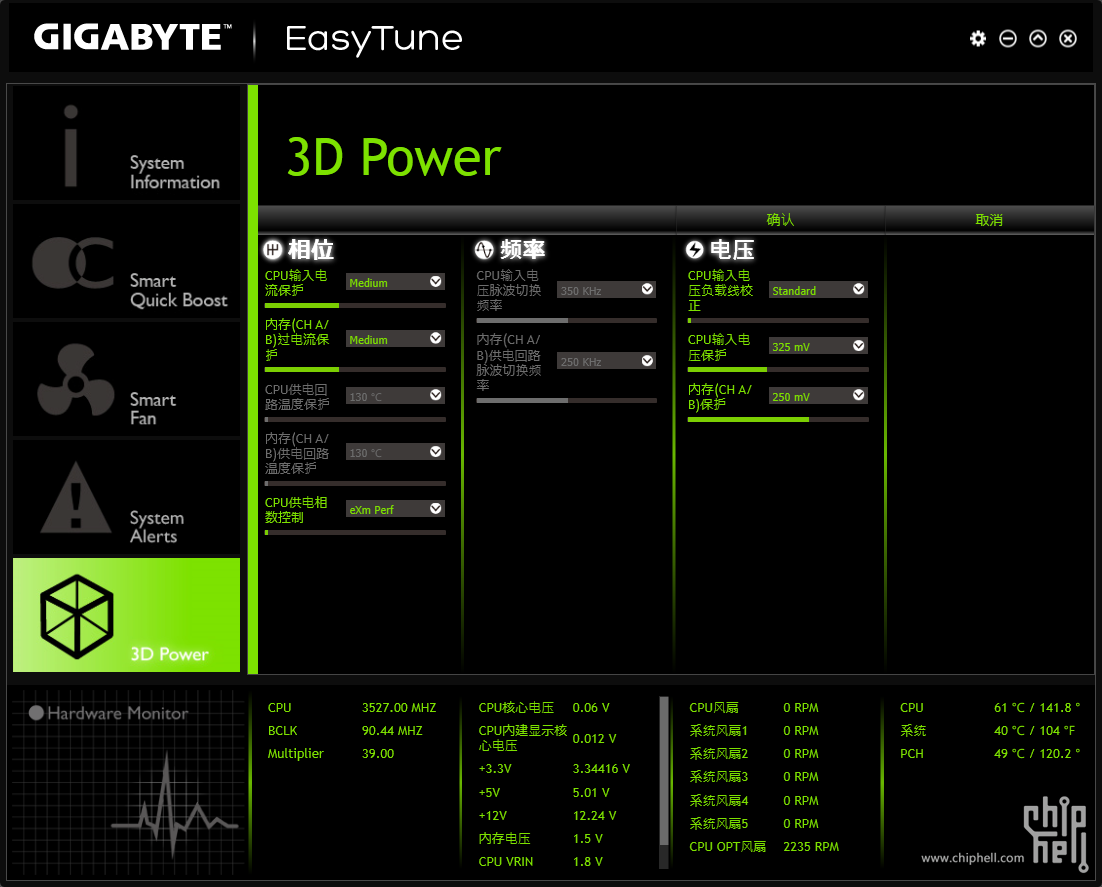Viewport: 1102px width, 887px height.
Task: Click the CPU OPT风扇 reading 2235 RPM
Action: (811, 847)
